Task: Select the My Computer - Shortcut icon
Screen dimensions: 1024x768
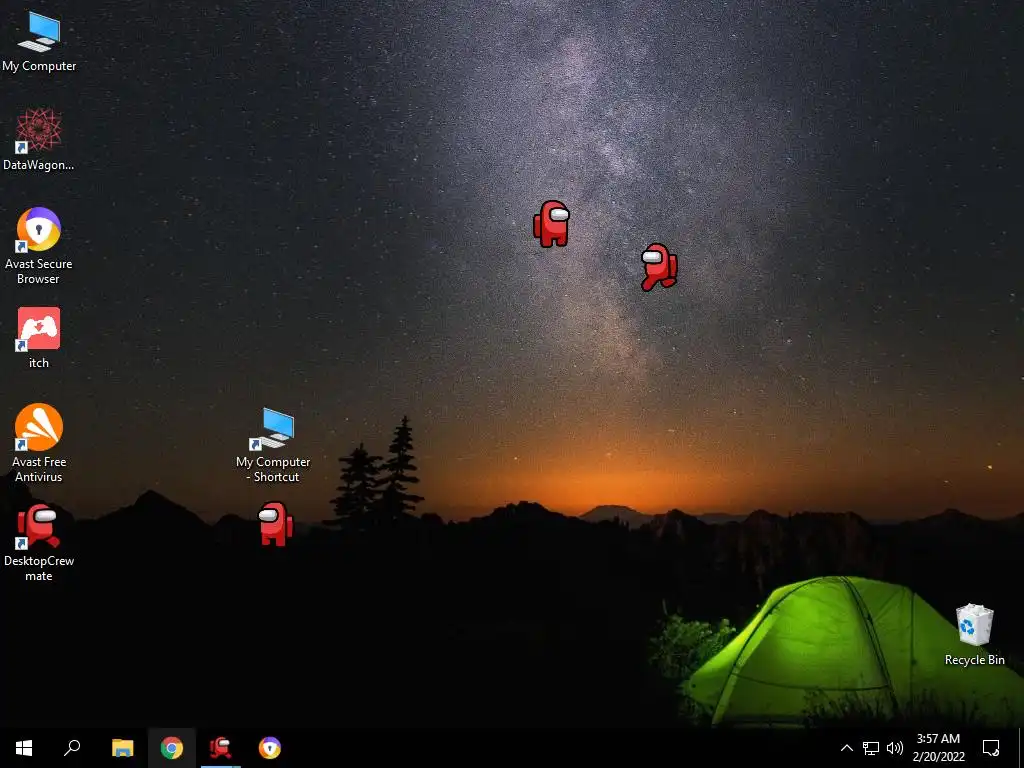Action: (x=274, y=445)
